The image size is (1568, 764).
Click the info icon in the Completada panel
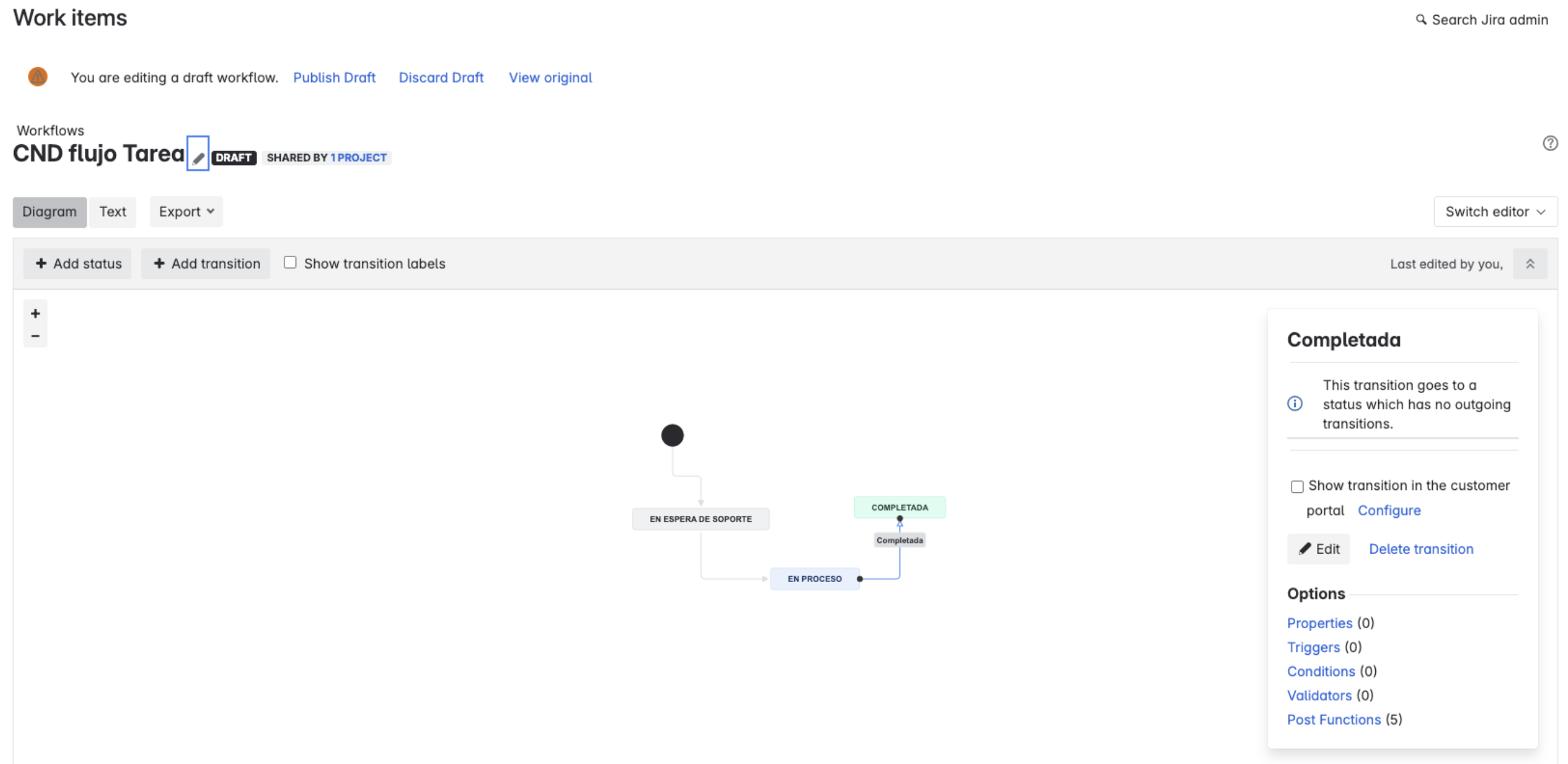1295,404
